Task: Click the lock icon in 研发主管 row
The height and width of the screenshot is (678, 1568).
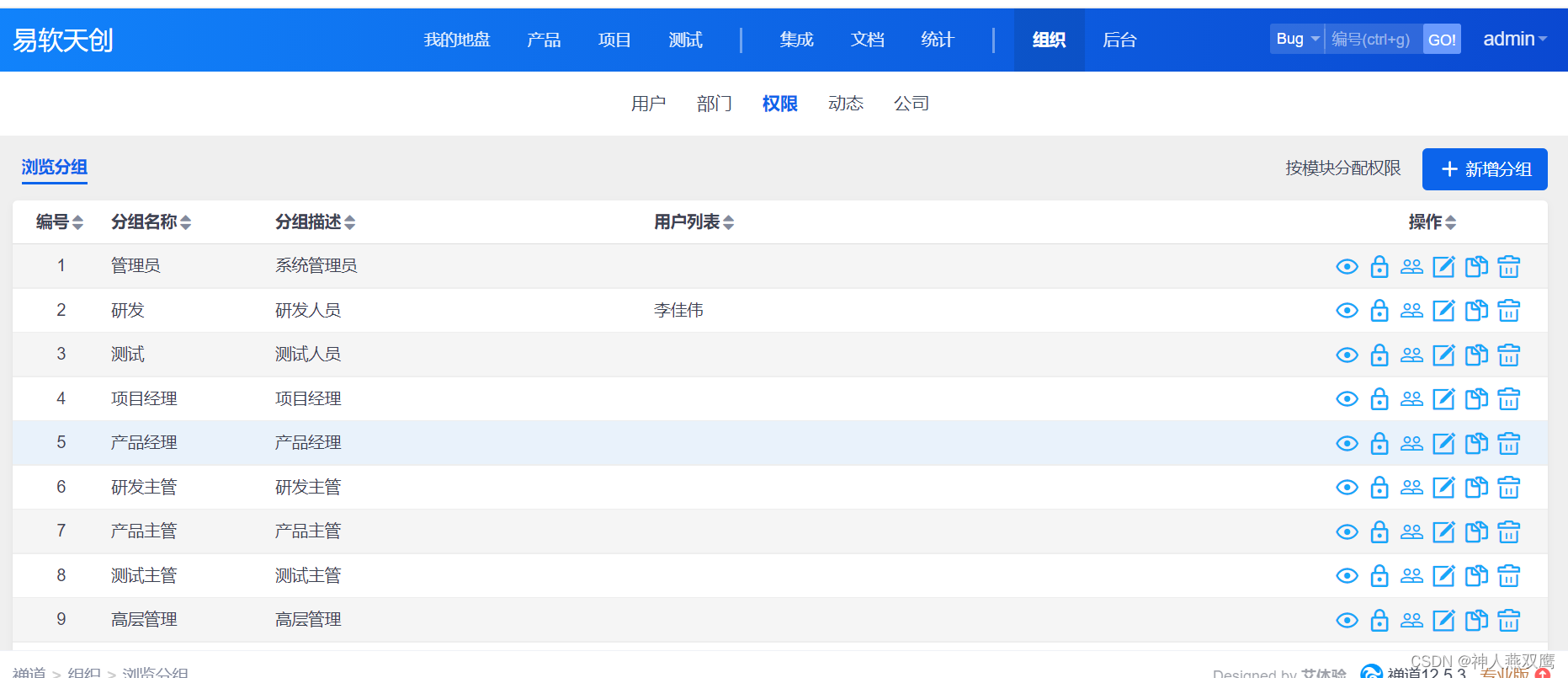Action: (x=1379, y=488)
